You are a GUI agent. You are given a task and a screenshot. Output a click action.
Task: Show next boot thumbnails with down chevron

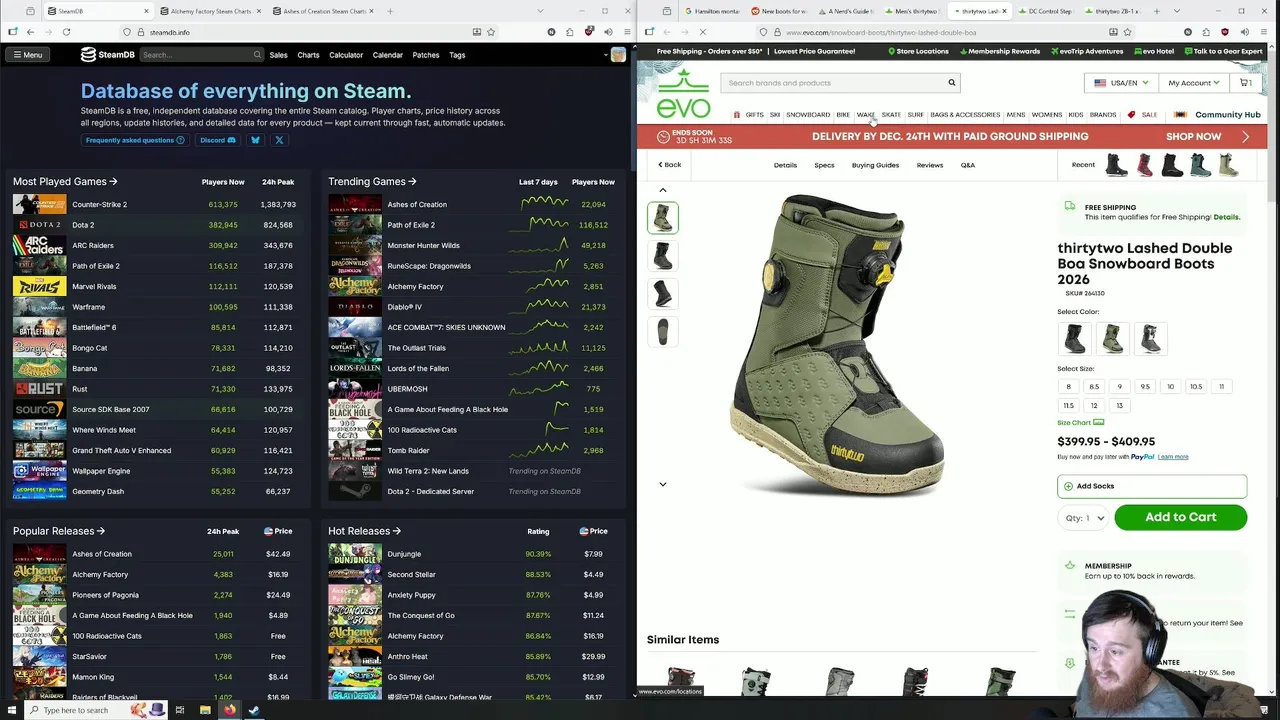coord(662,484)
